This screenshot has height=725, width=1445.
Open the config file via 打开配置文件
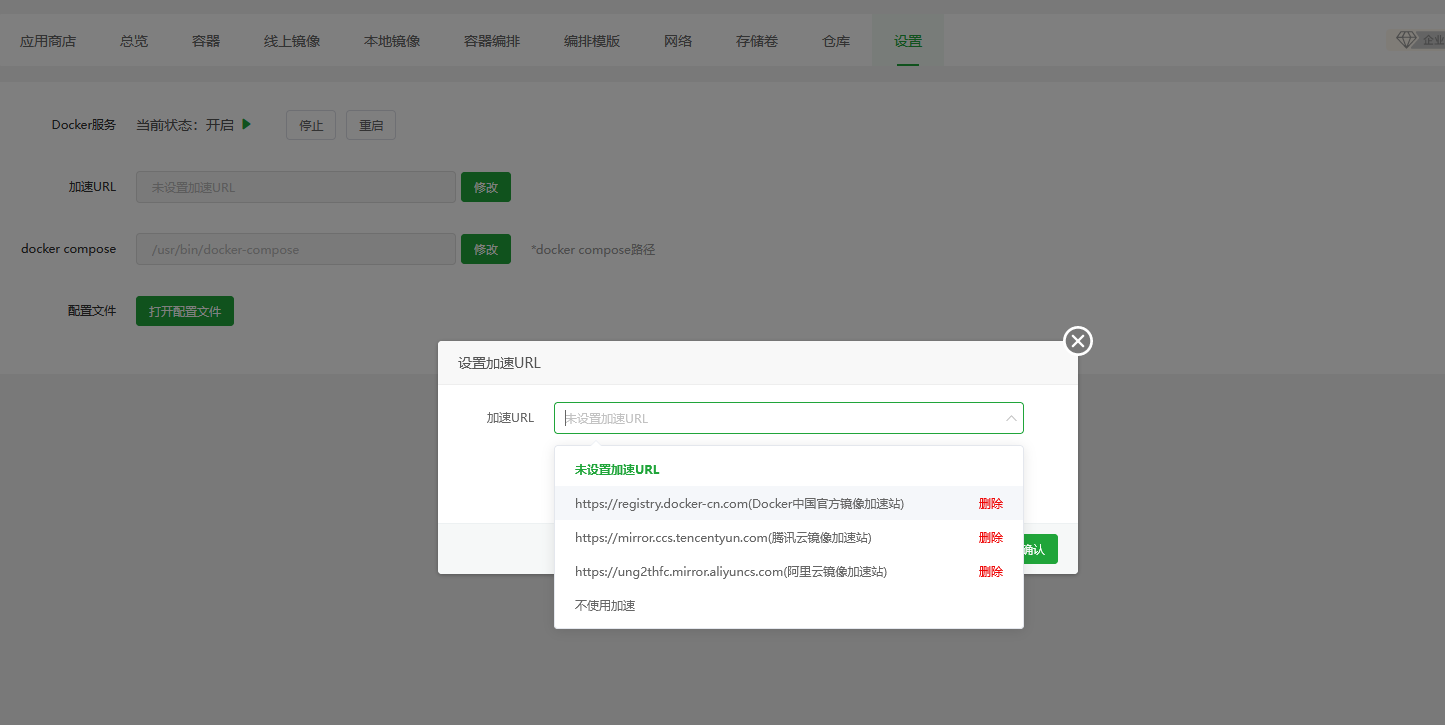[184, 310]
